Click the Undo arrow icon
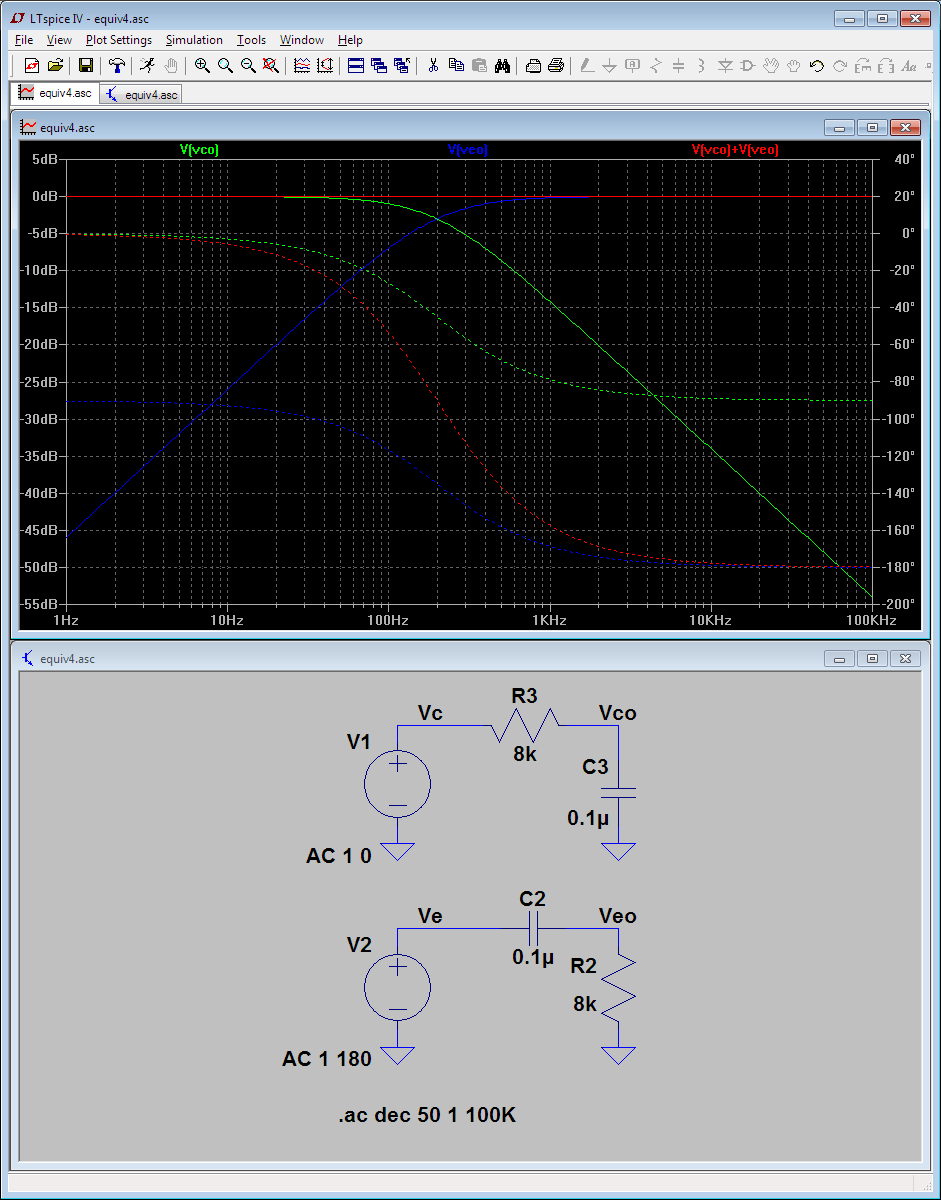Viewport: 941px width, 1200px height. pos(815,65)
